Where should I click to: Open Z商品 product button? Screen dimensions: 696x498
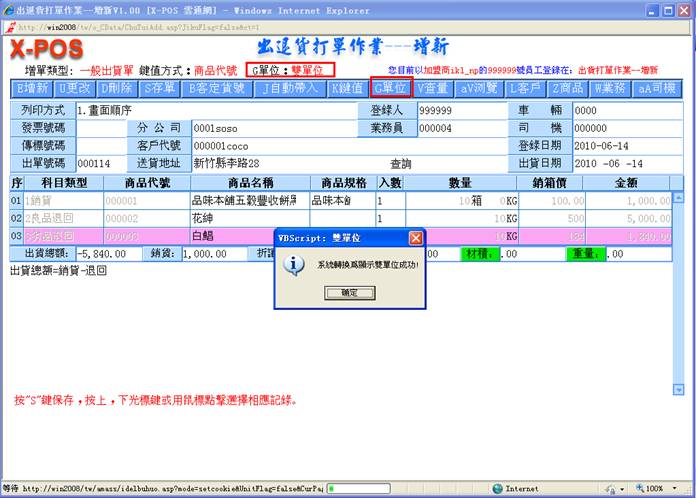tap(574, 87)
